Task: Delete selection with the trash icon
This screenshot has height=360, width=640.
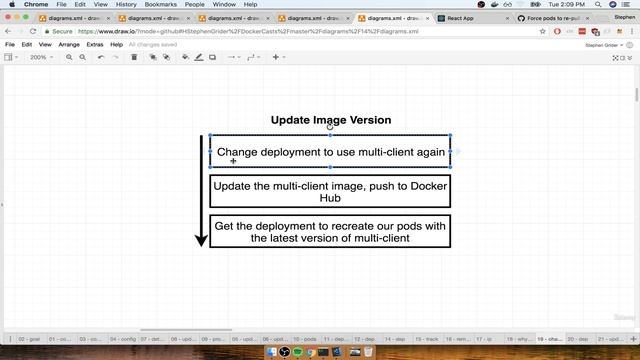Action: pyautogui.click(x=134, y=57)
